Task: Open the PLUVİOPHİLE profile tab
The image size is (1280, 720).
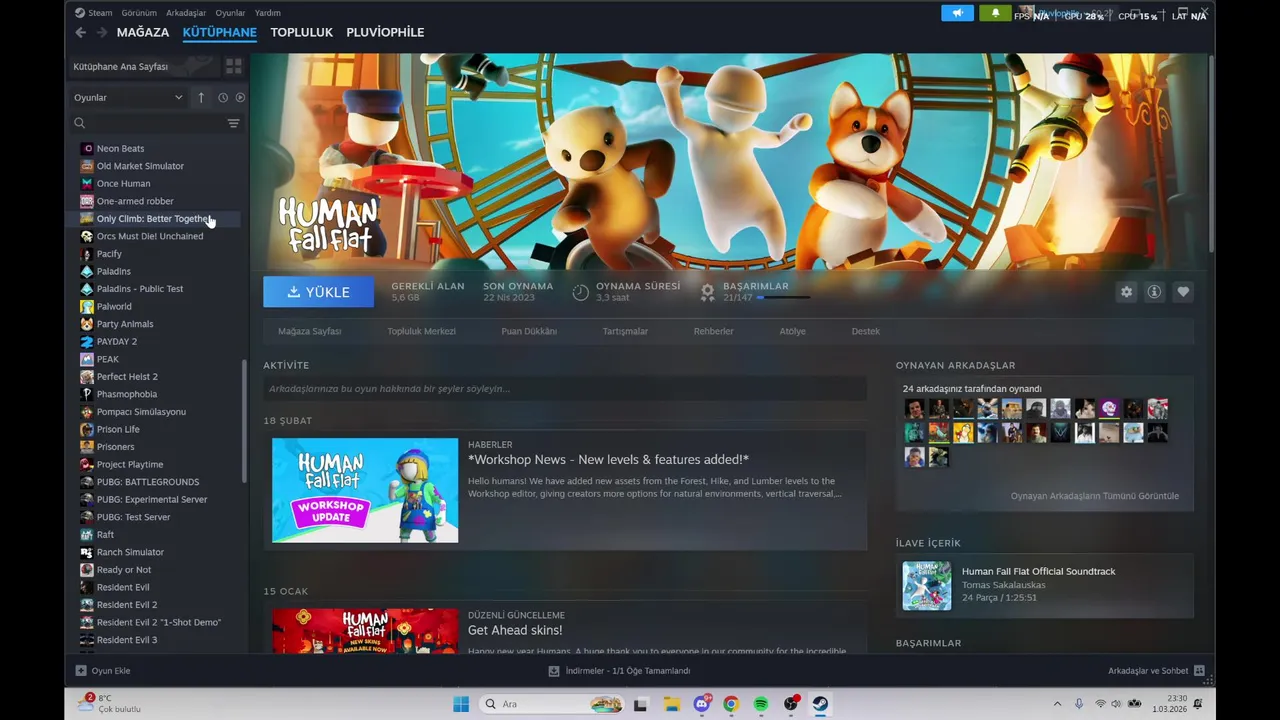Action: click(385, 32)
